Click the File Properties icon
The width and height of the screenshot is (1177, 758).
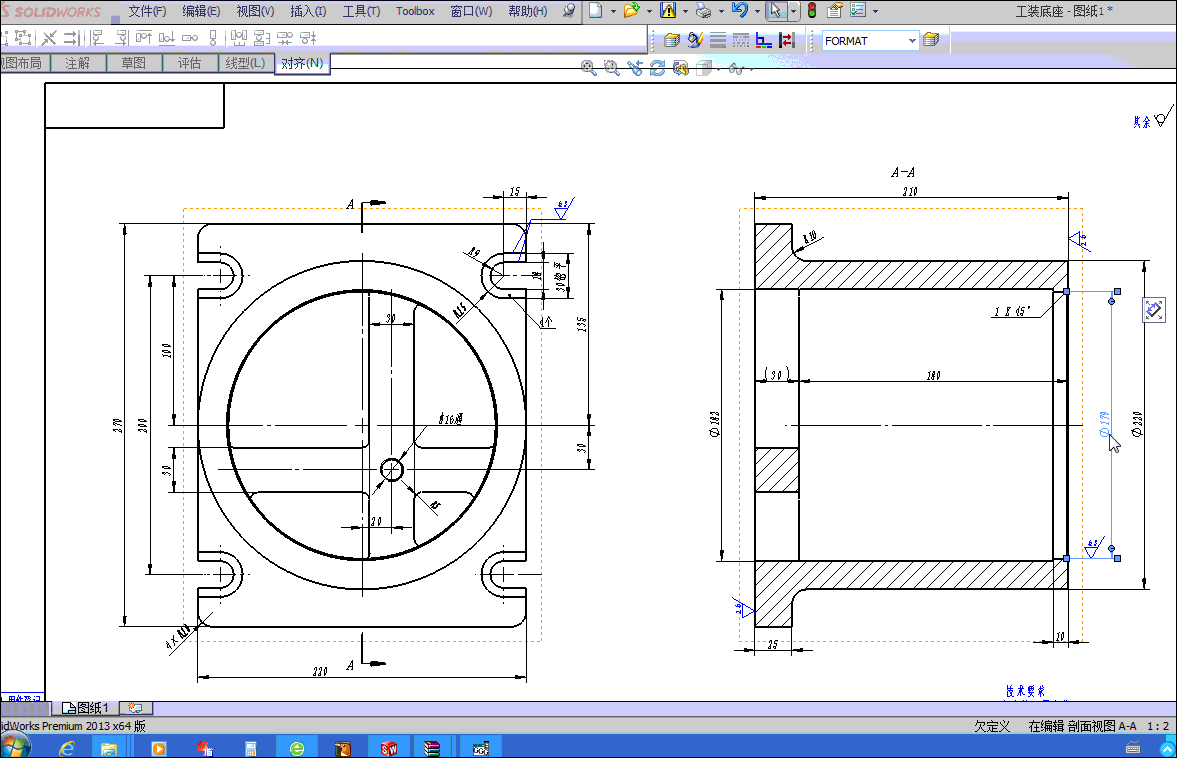point(835,11)
